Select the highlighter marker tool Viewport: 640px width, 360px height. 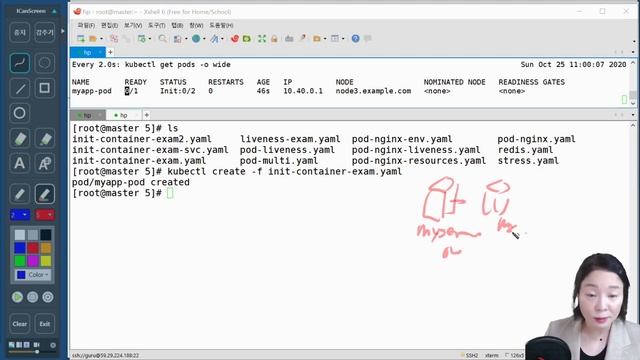click(44, 194)
